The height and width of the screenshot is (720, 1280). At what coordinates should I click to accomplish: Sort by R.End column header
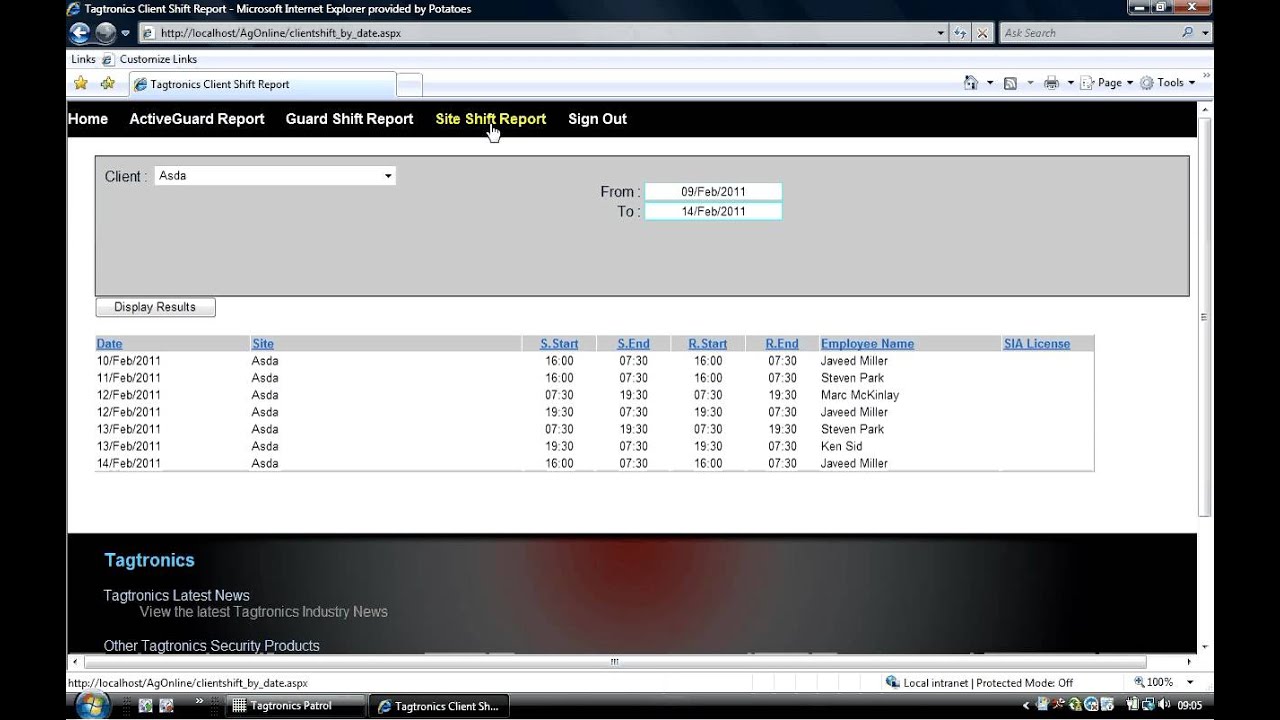pyautogui.click(x=782, y=344)
